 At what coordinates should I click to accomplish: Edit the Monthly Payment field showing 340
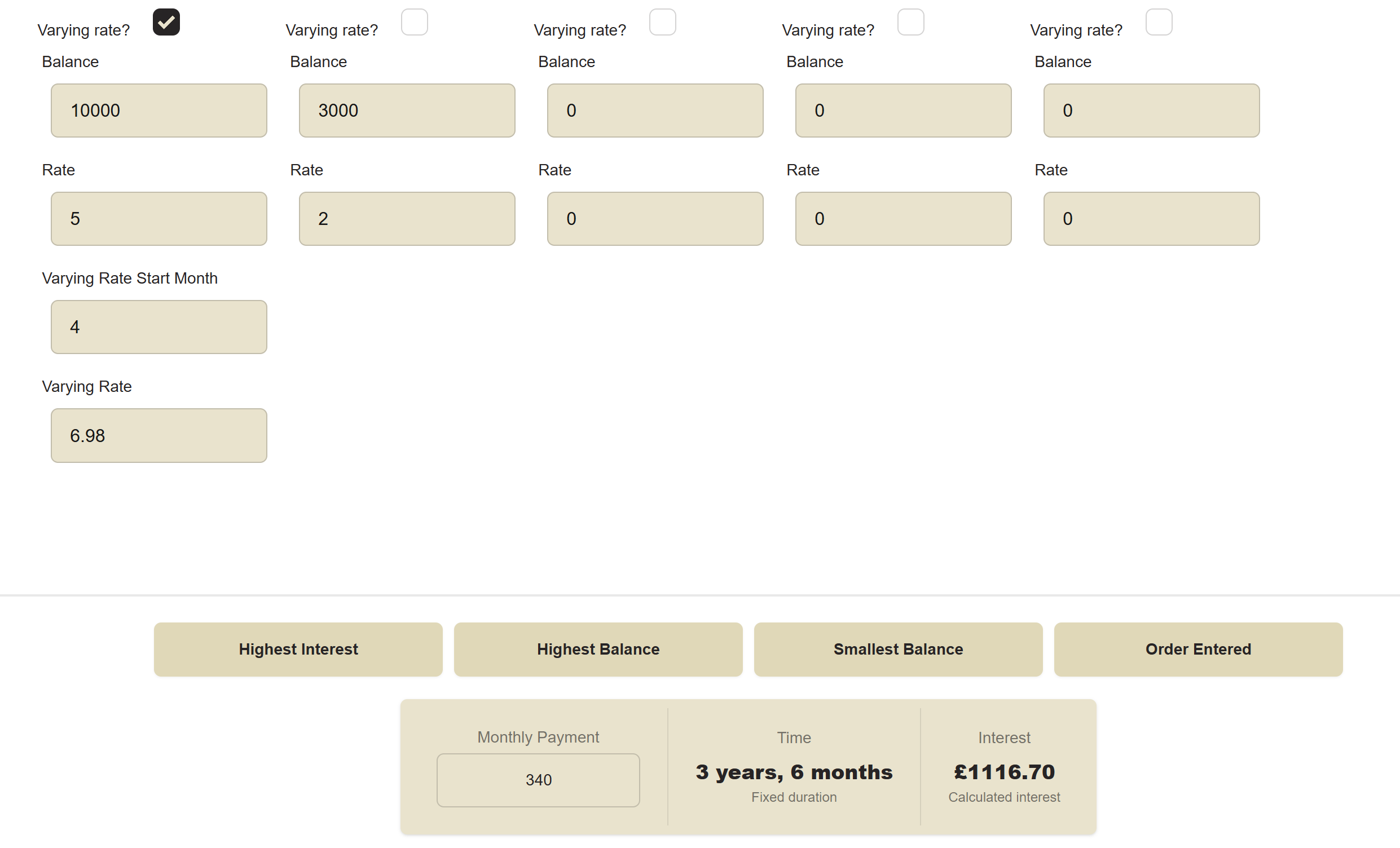coord(538,780)
